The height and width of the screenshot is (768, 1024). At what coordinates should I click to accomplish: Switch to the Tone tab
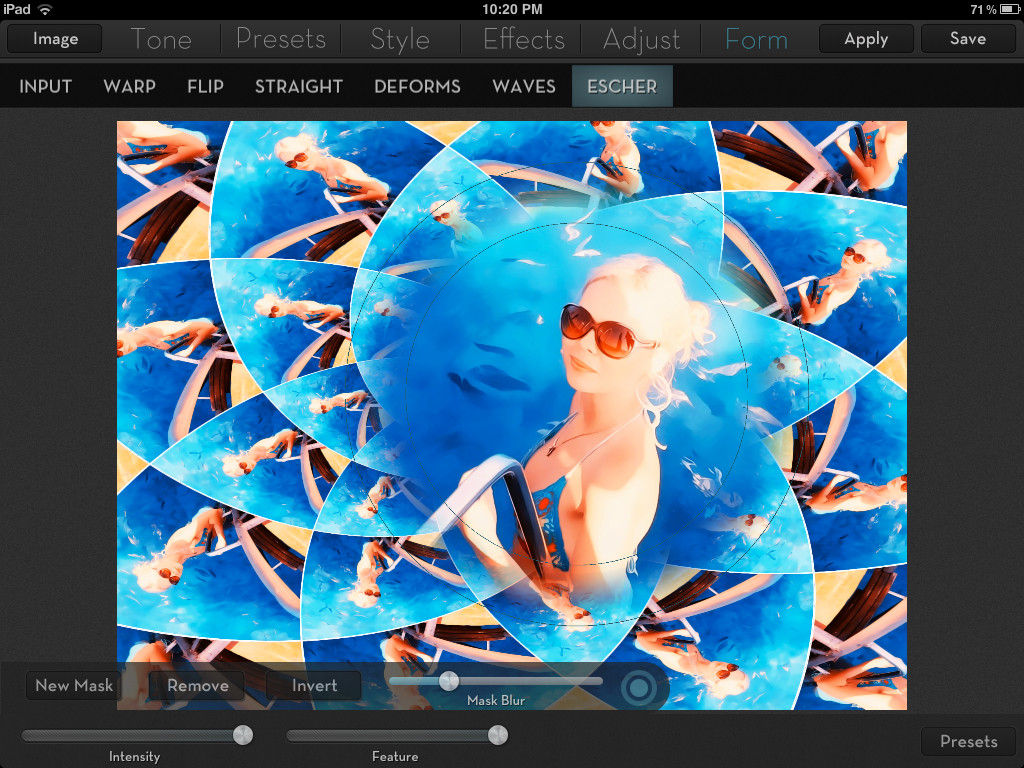(161, 39)
